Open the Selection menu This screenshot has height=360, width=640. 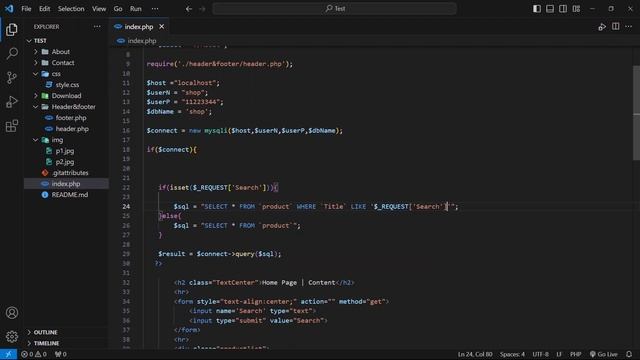71,9
